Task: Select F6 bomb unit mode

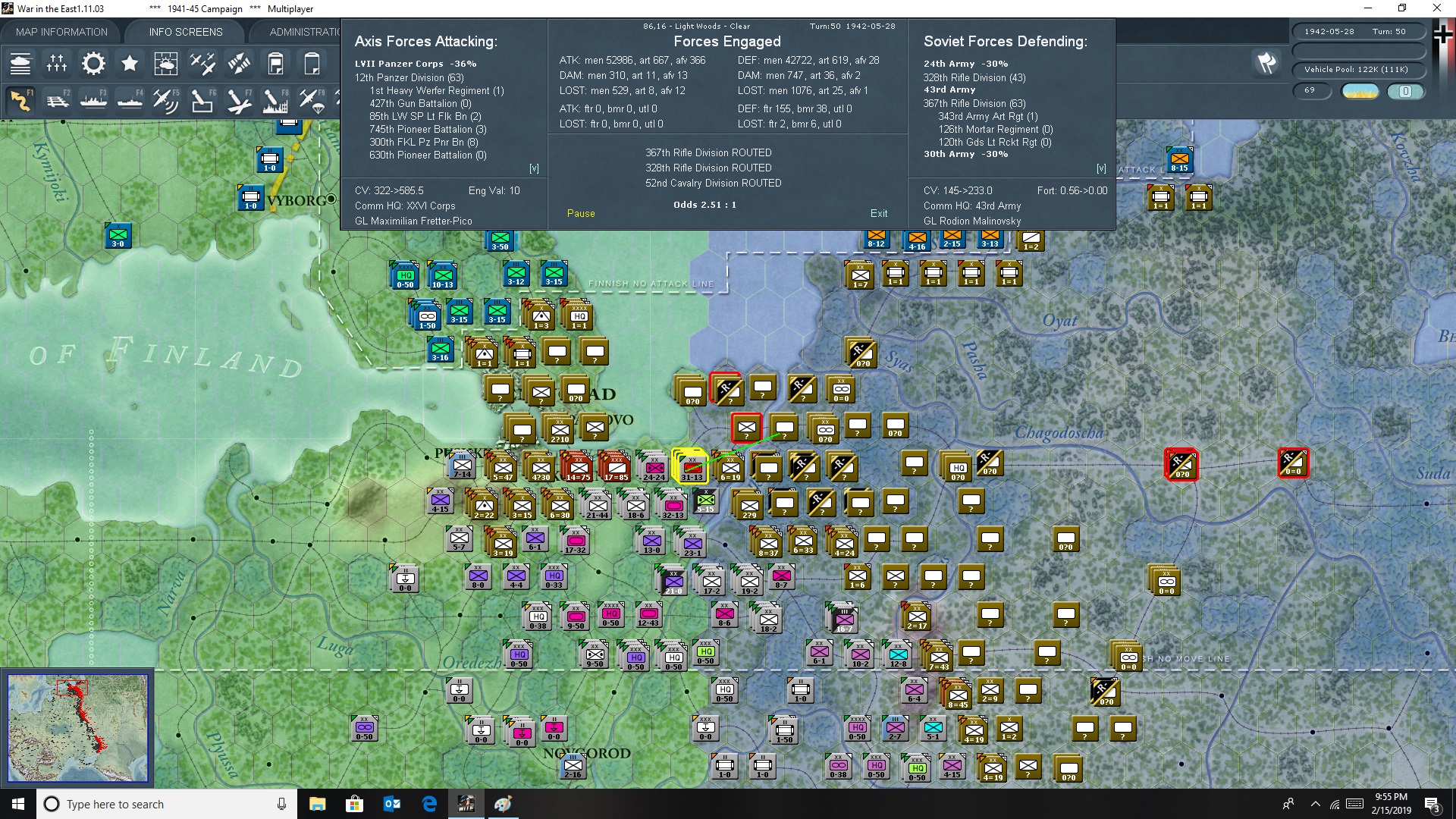Action: 202,100
